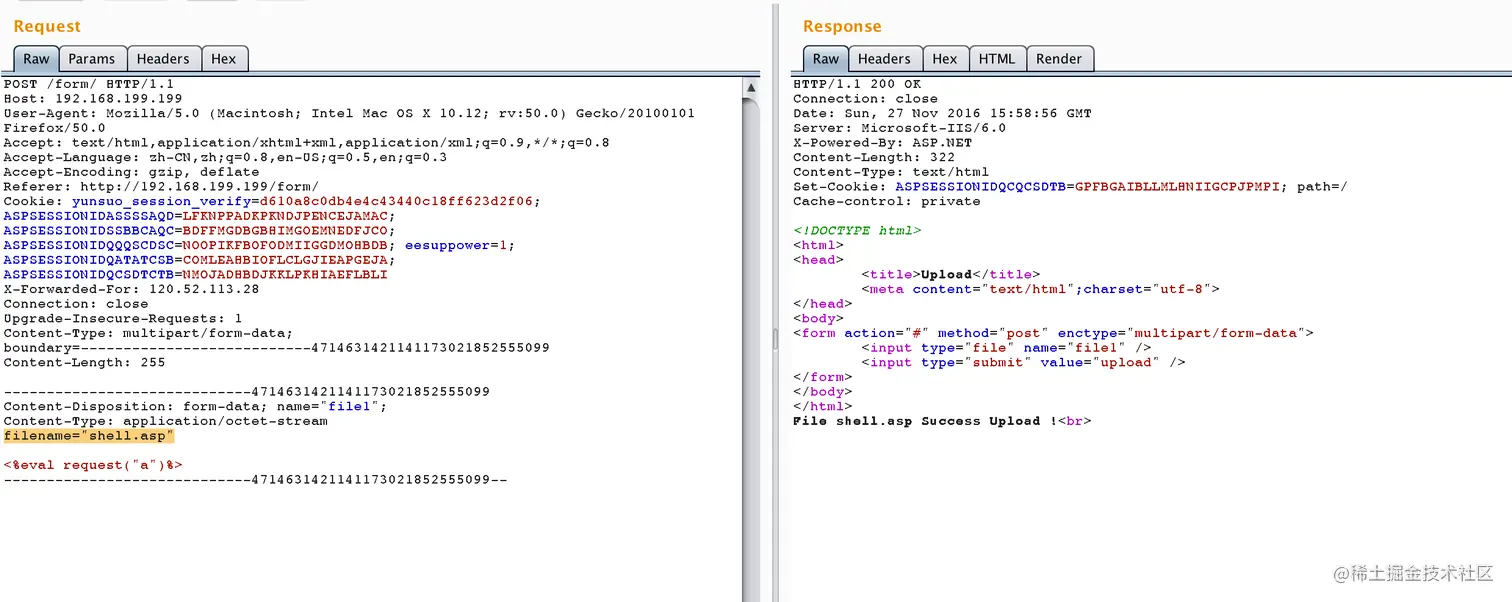Click the X-Forwarded-For: 120.52.113.28 line
The width and height of the screenshot is (1512, 602).
(131, 289)
